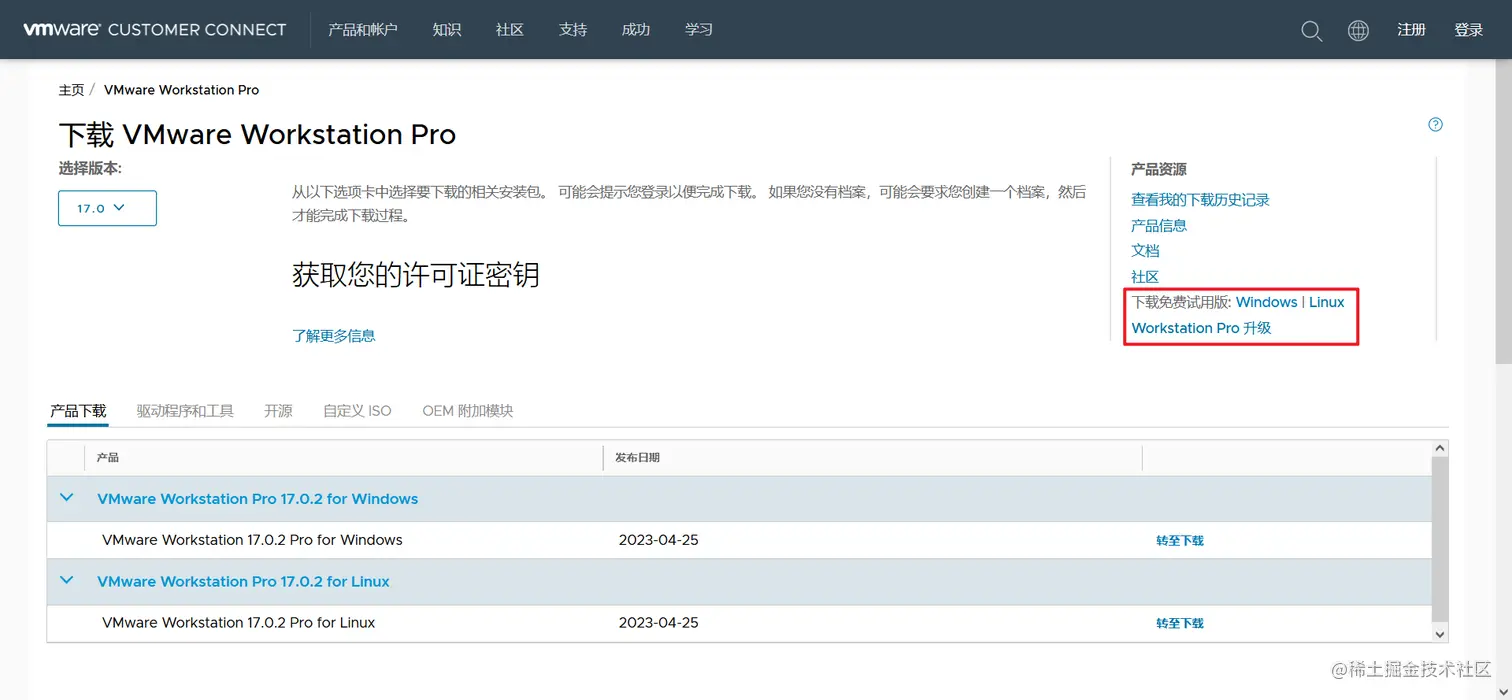Viewport: 1512px width, 700px height.
Task: Open the 成功 menu
Action: [636, 30]
